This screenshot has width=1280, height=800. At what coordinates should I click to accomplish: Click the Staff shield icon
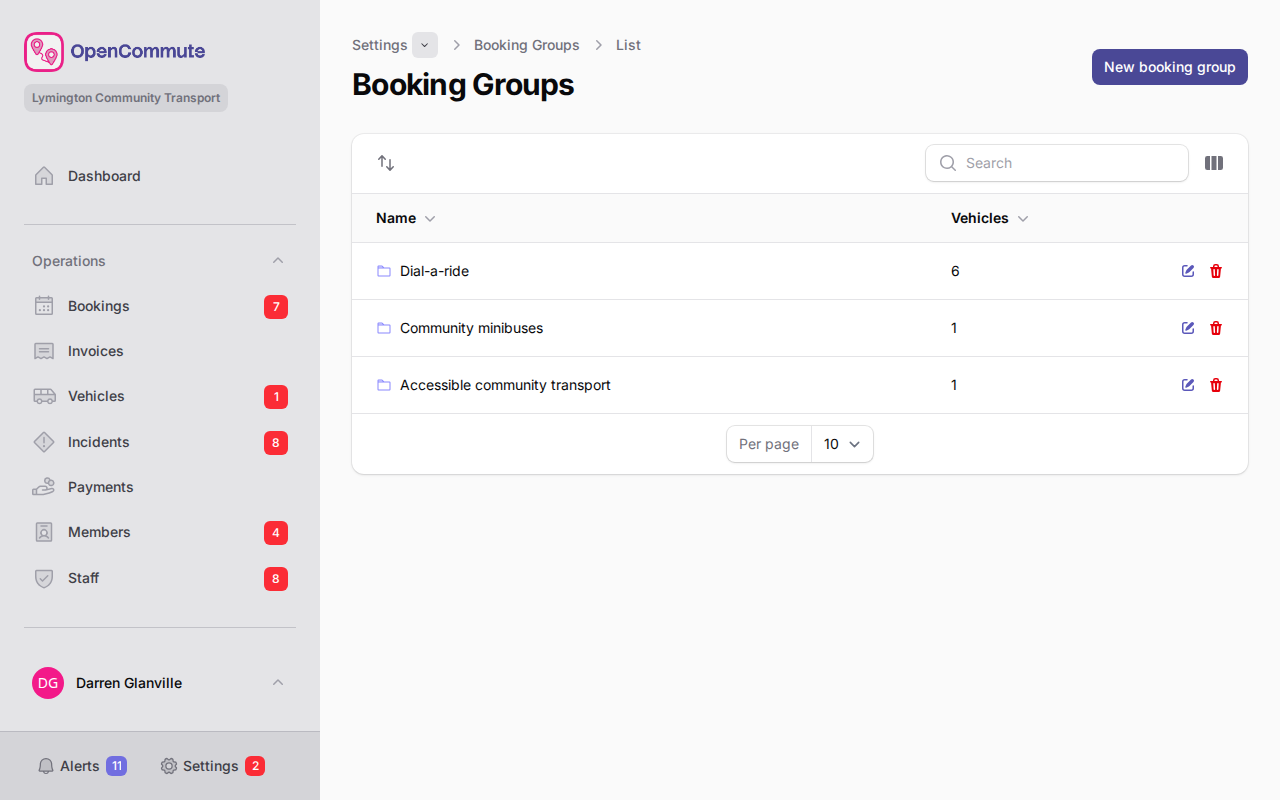44,578
